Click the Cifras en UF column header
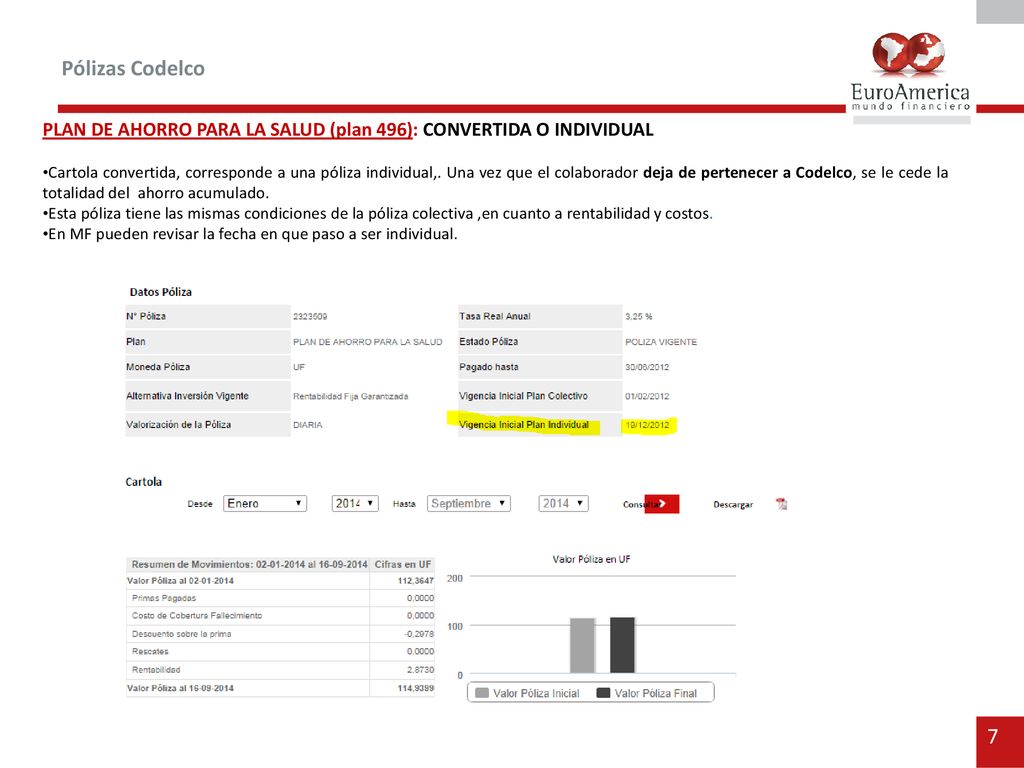This screenshot has width=1024, height=768. coord(403,564)
